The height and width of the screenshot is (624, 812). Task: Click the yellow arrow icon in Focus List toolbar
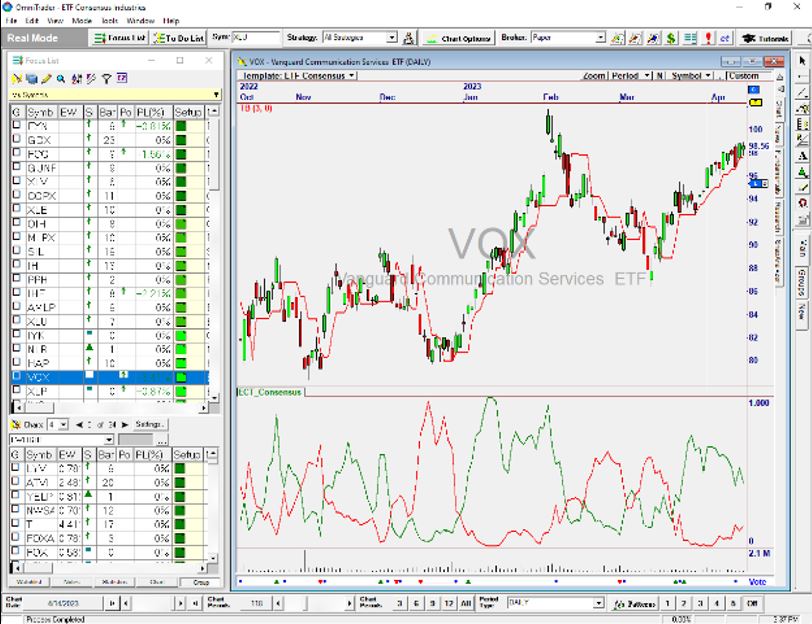pyautogui.click(x=17, y=79)
